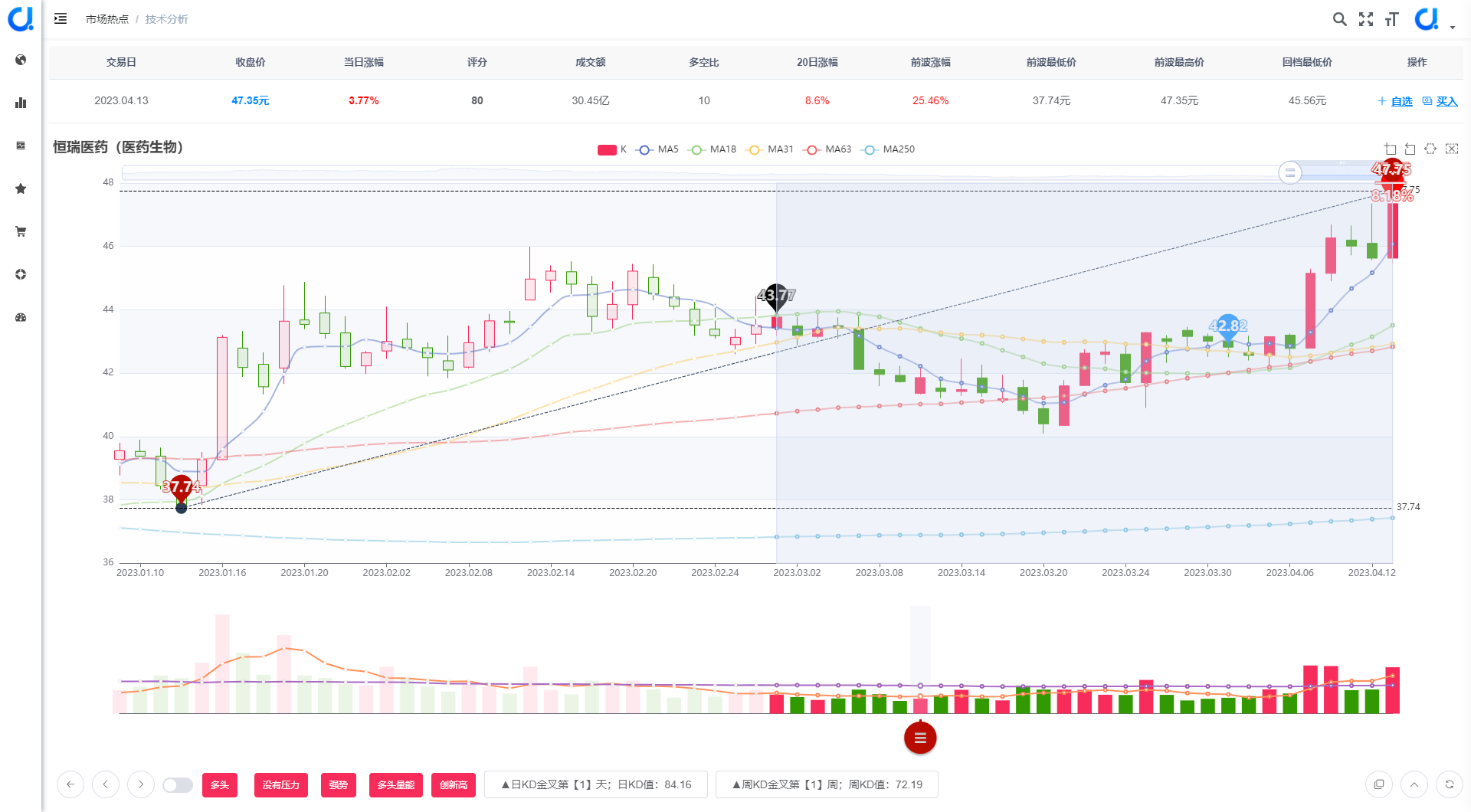Open the font size settings icon

[x=1392, y=19]
